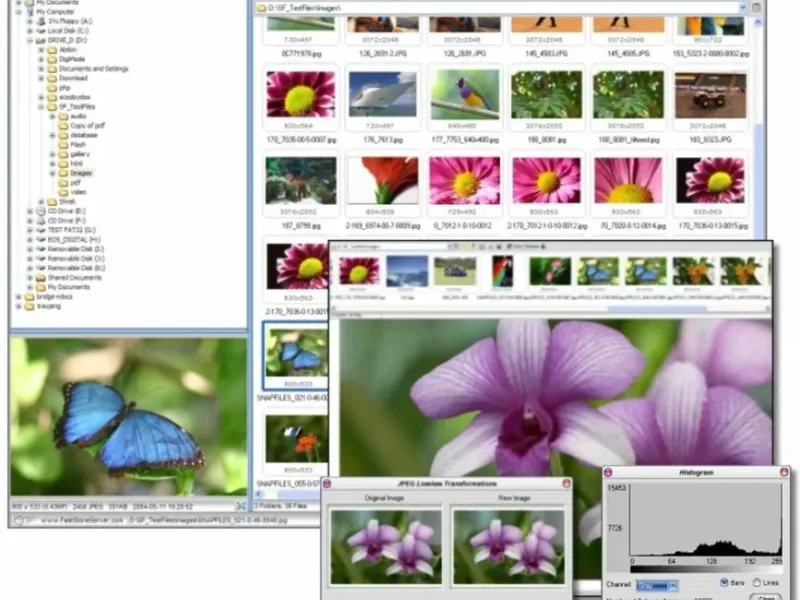The width and height of the screenshot is (800, 600).
Task: Select the toy car thumbnail 183_8323.JPG
Action: [x=710, y=95]
